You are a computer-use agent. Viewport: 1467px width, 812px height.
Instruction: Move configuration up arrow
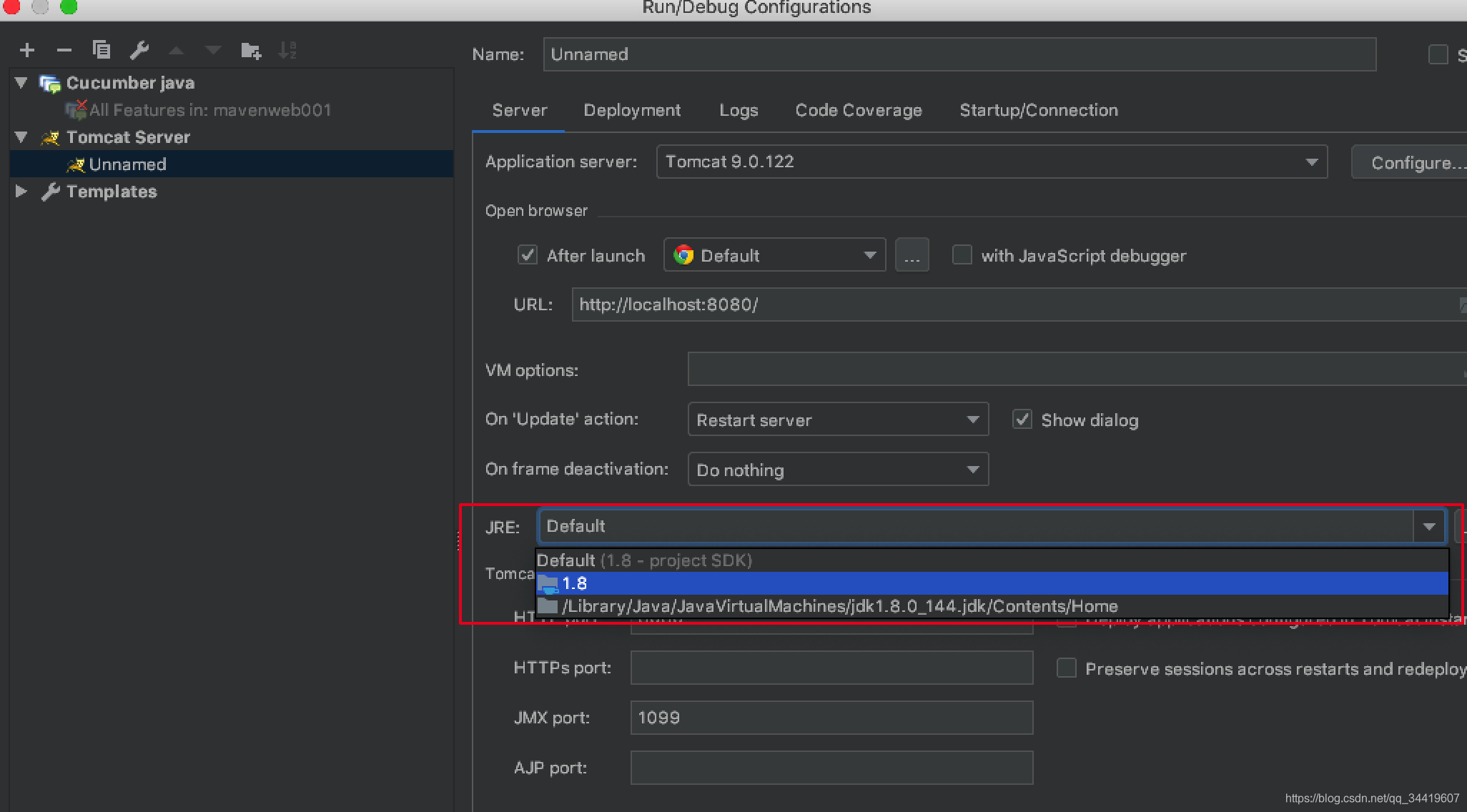click(x=177, y=50)
